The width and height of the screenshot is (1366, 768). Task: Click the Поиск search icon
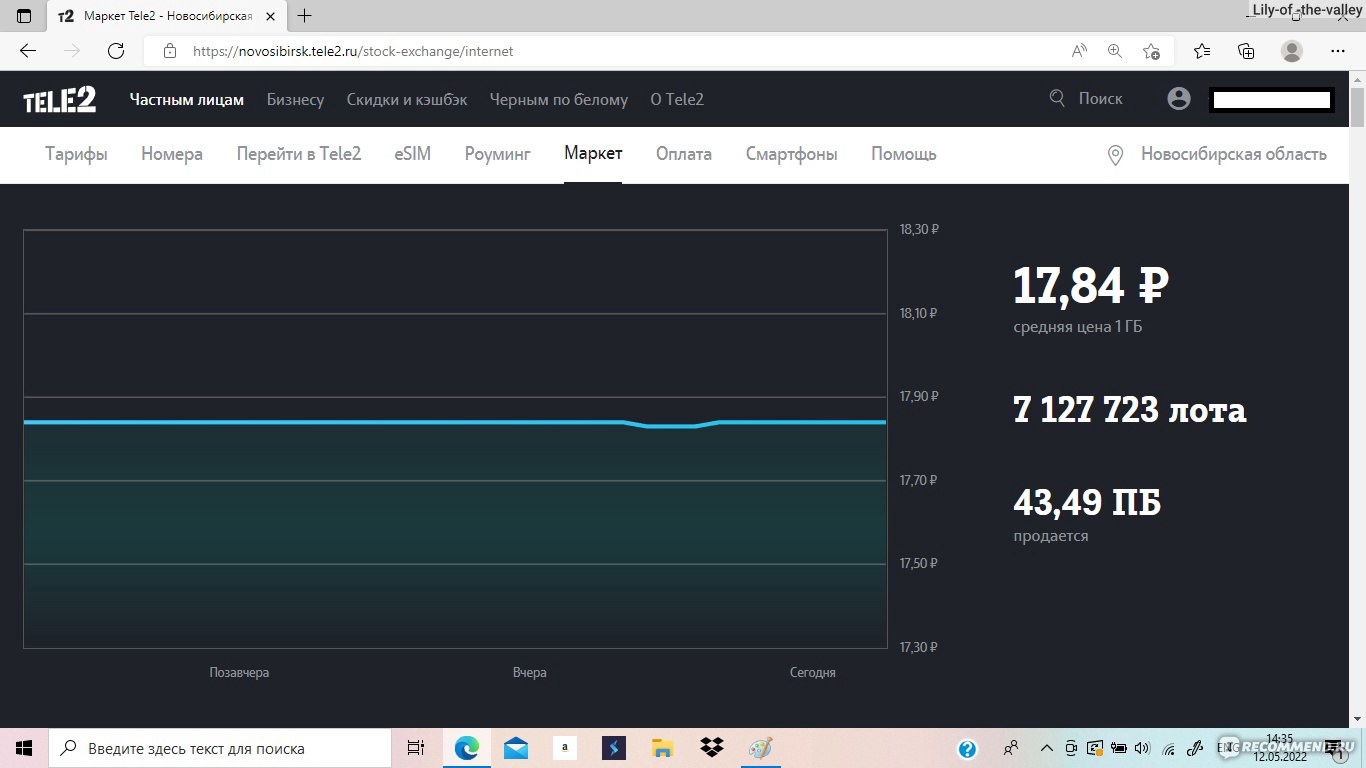pos(1057,98)
